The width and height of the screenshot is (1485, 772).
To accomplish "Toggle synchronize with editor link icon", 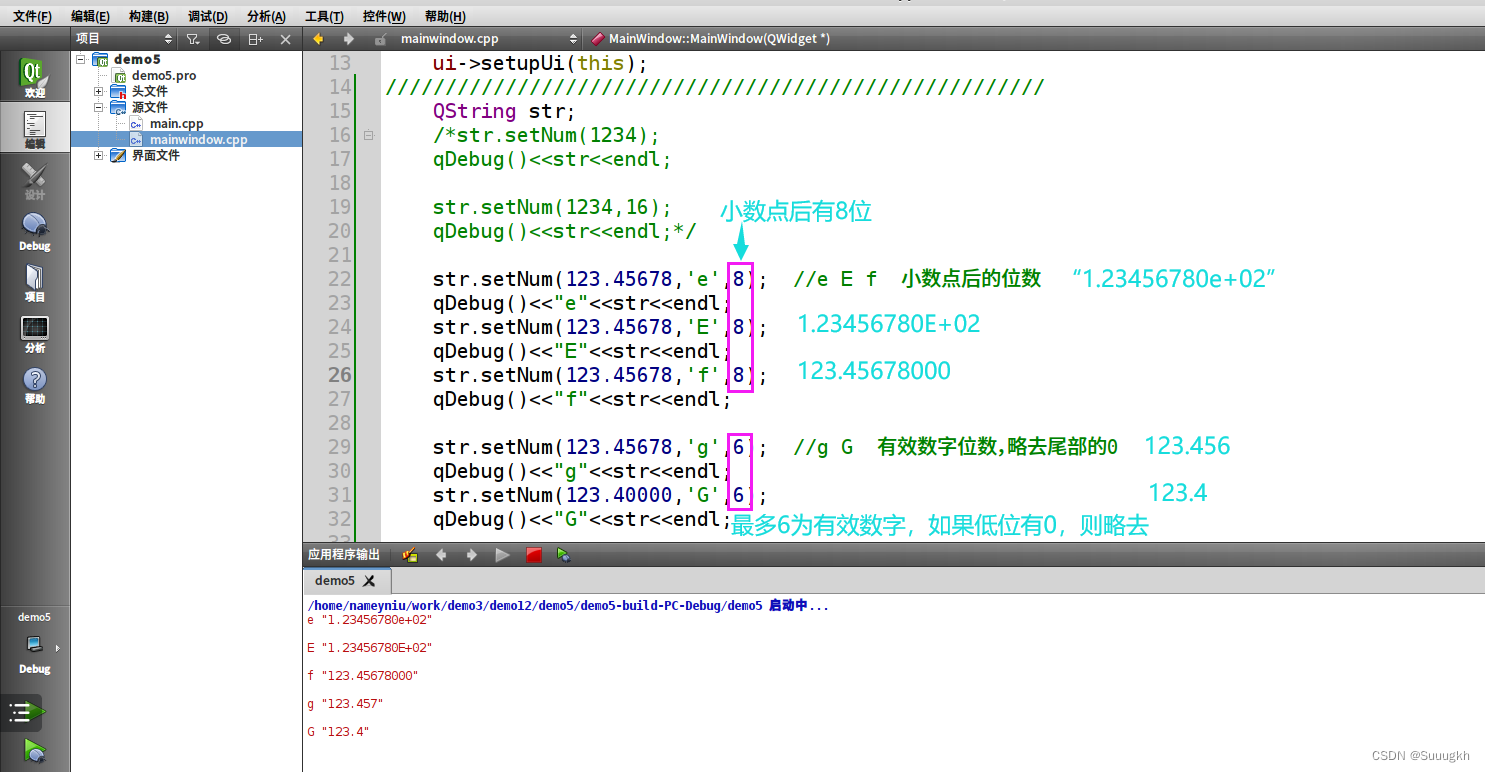I will [224, 39].
